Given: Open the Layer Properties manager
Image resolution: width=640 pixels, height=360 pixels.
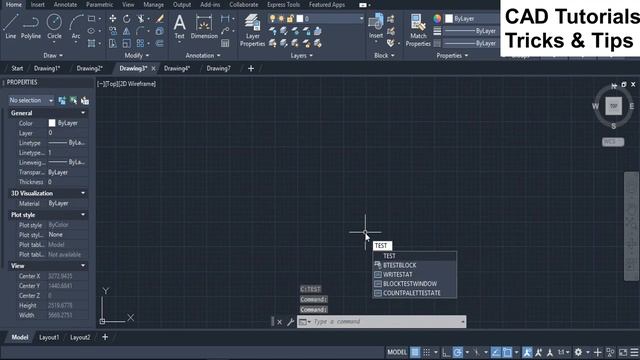Looking at the screenshot, I should [252, 30].
